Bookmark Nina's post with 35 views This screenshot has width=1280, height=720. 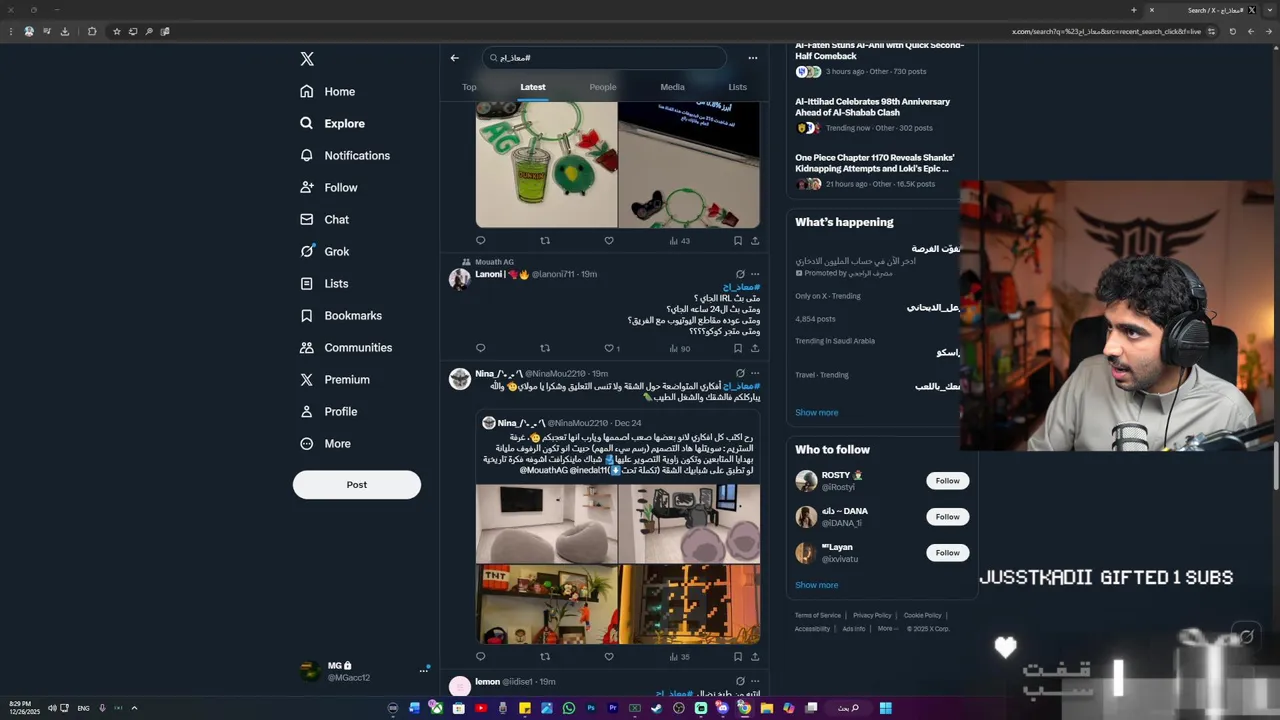tap(738, 656)
